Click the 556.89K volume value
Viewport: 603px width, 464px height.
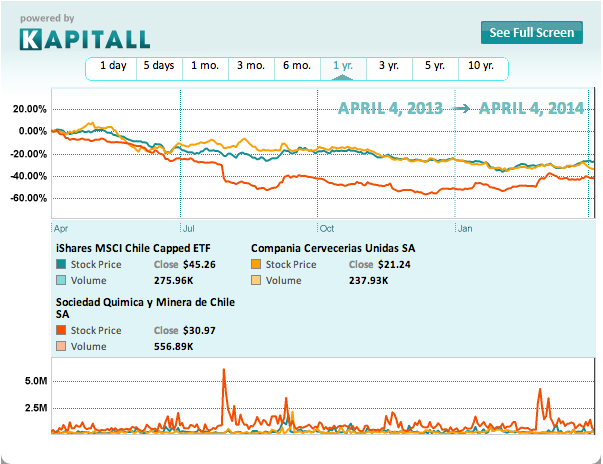click(173, 347)
